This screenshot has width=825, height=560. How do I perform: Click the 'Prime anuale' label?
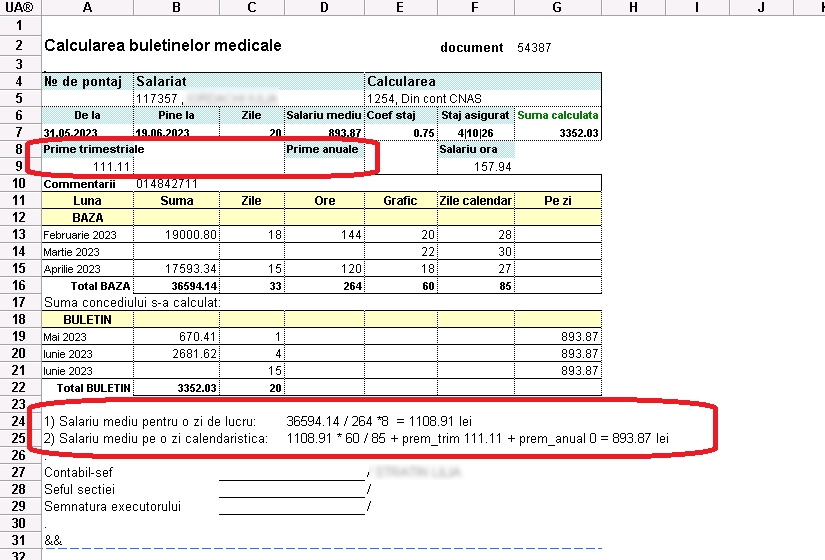tap(322, 149)
